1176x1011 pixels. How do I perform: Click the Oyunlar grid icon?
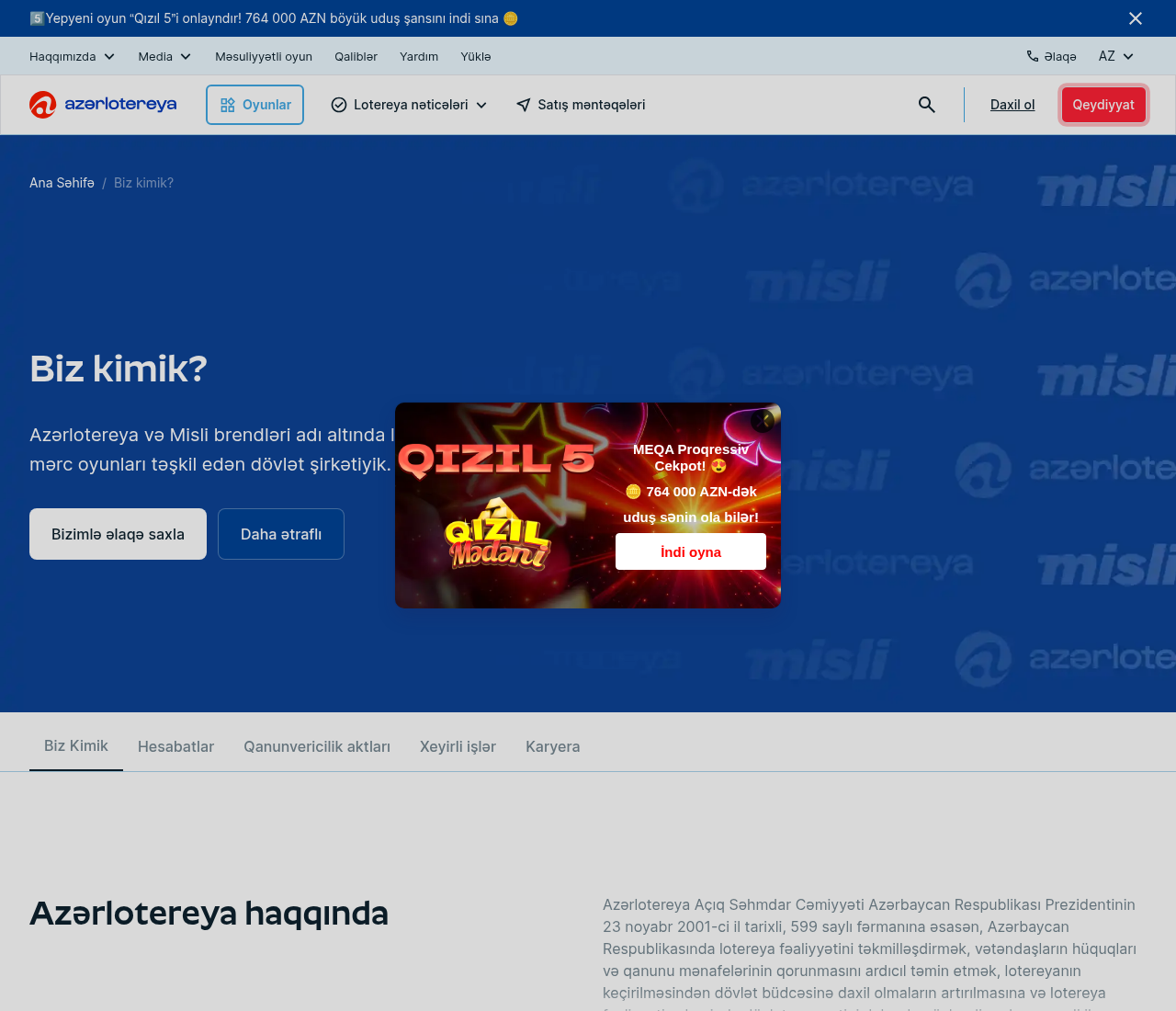[x=228, y=105]
